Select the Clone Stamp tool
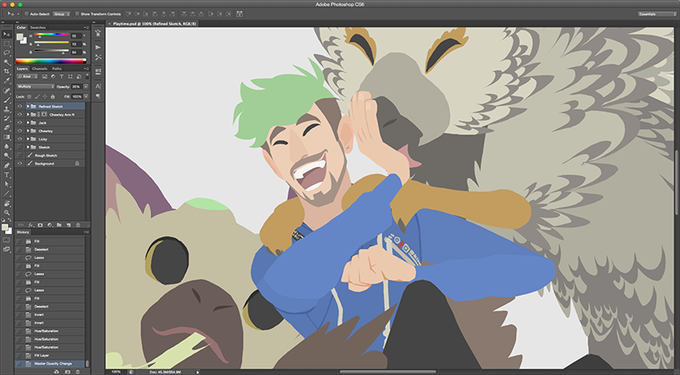 pos(7,109)
